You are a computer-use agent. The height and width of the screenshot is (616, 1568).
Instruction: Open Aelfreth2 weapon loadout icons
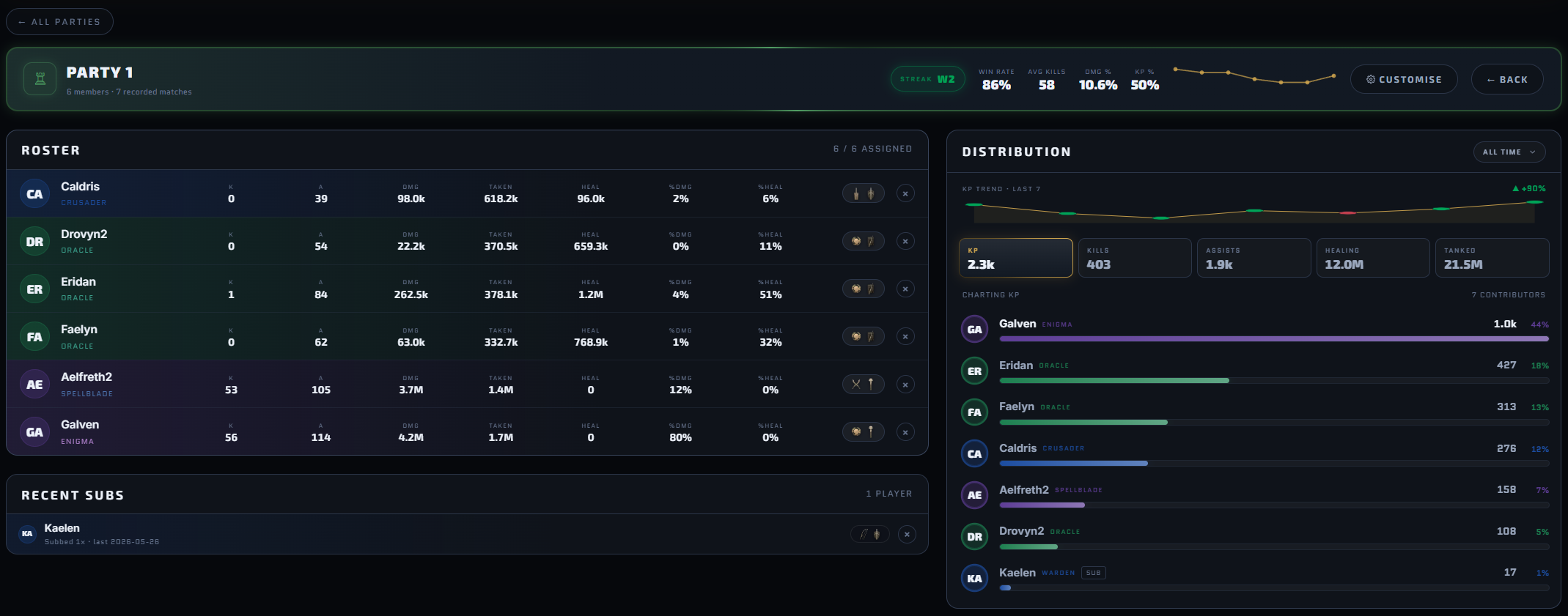pyautogui.click(x=863, y=384)
